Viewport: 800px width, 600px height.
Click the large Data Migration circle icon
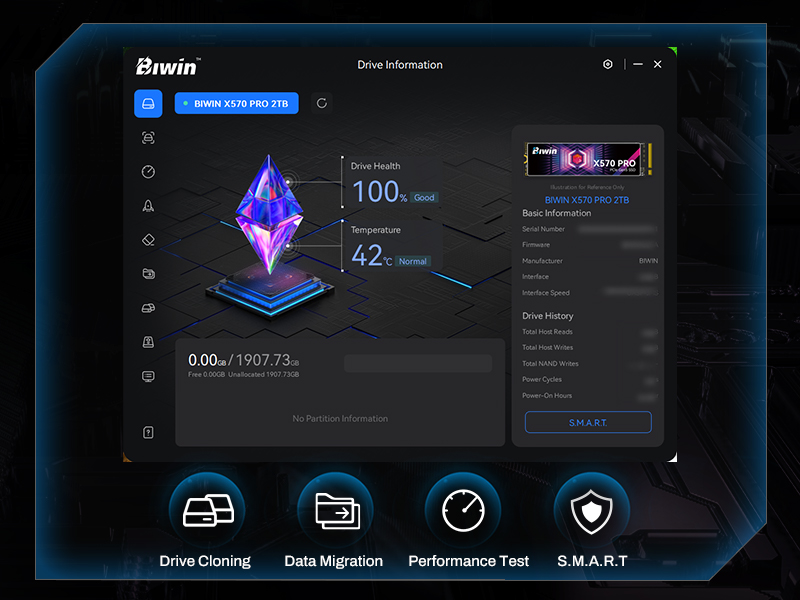tap(336, 510)
